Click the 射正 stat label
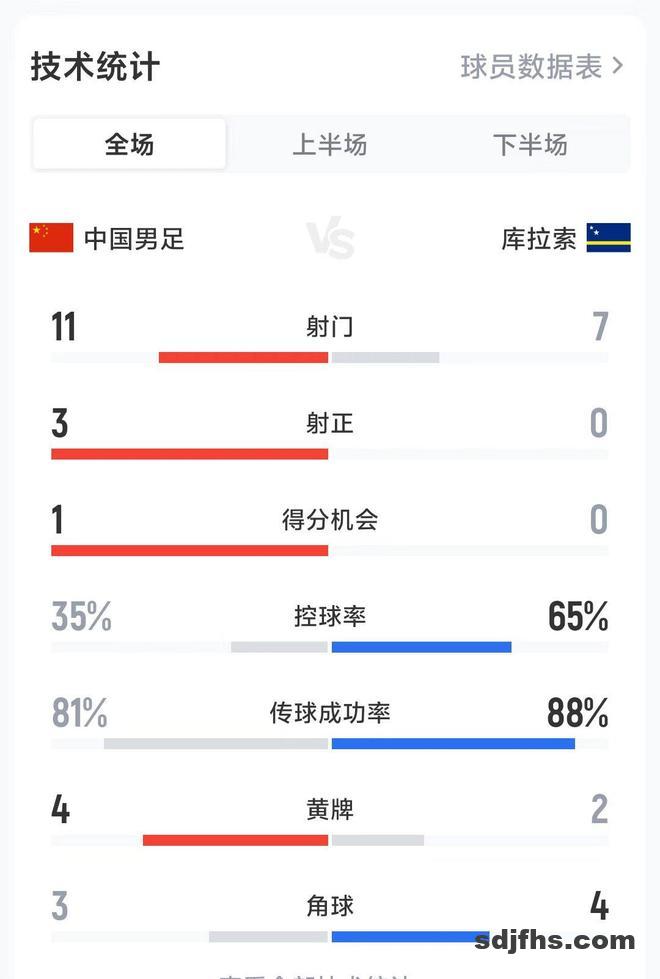This screenshot has width=660, height=979. tap(329, 424)
